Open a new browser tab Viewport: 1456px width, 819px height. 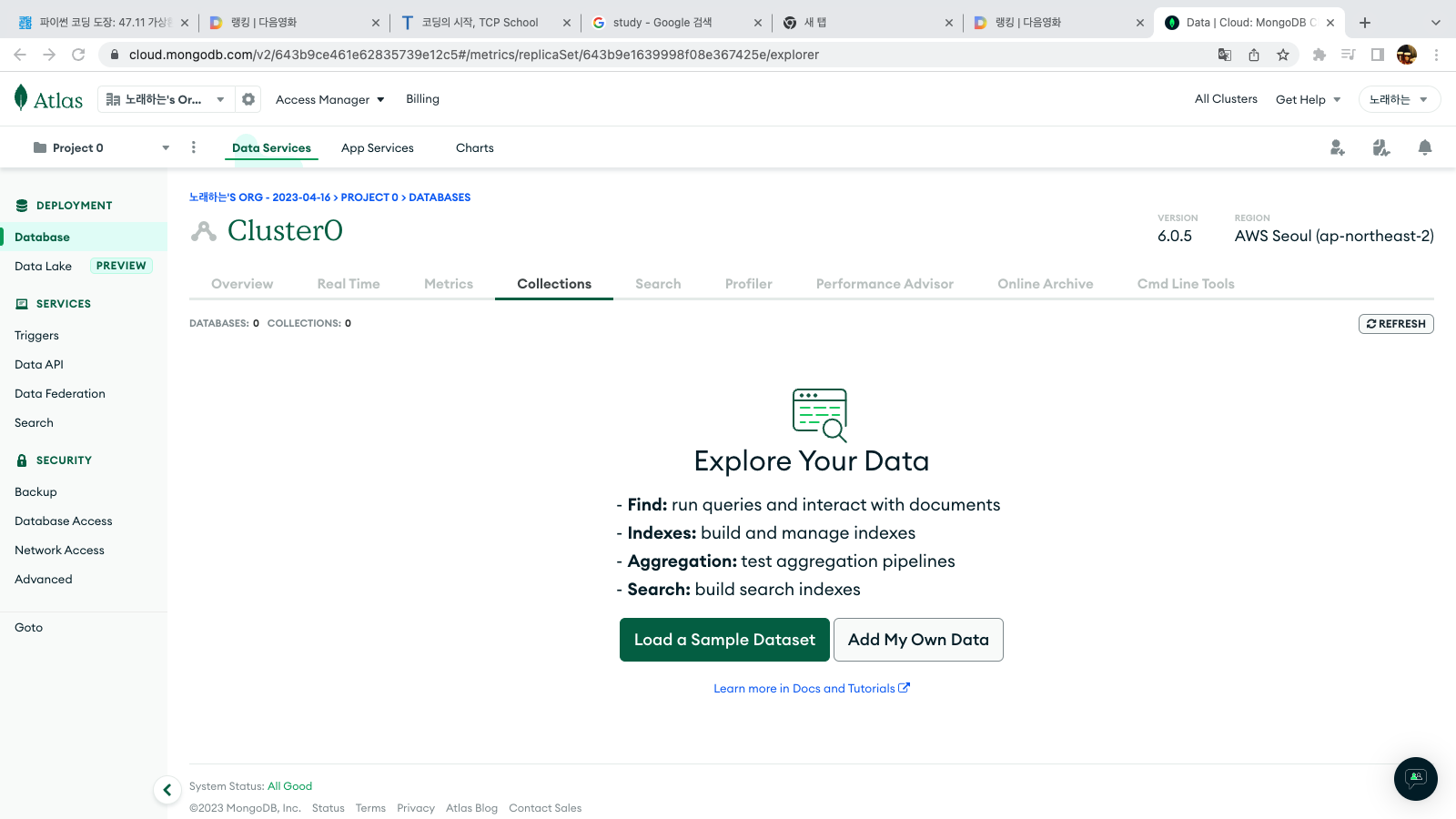pyautogui.click(x=1365, y=23)
